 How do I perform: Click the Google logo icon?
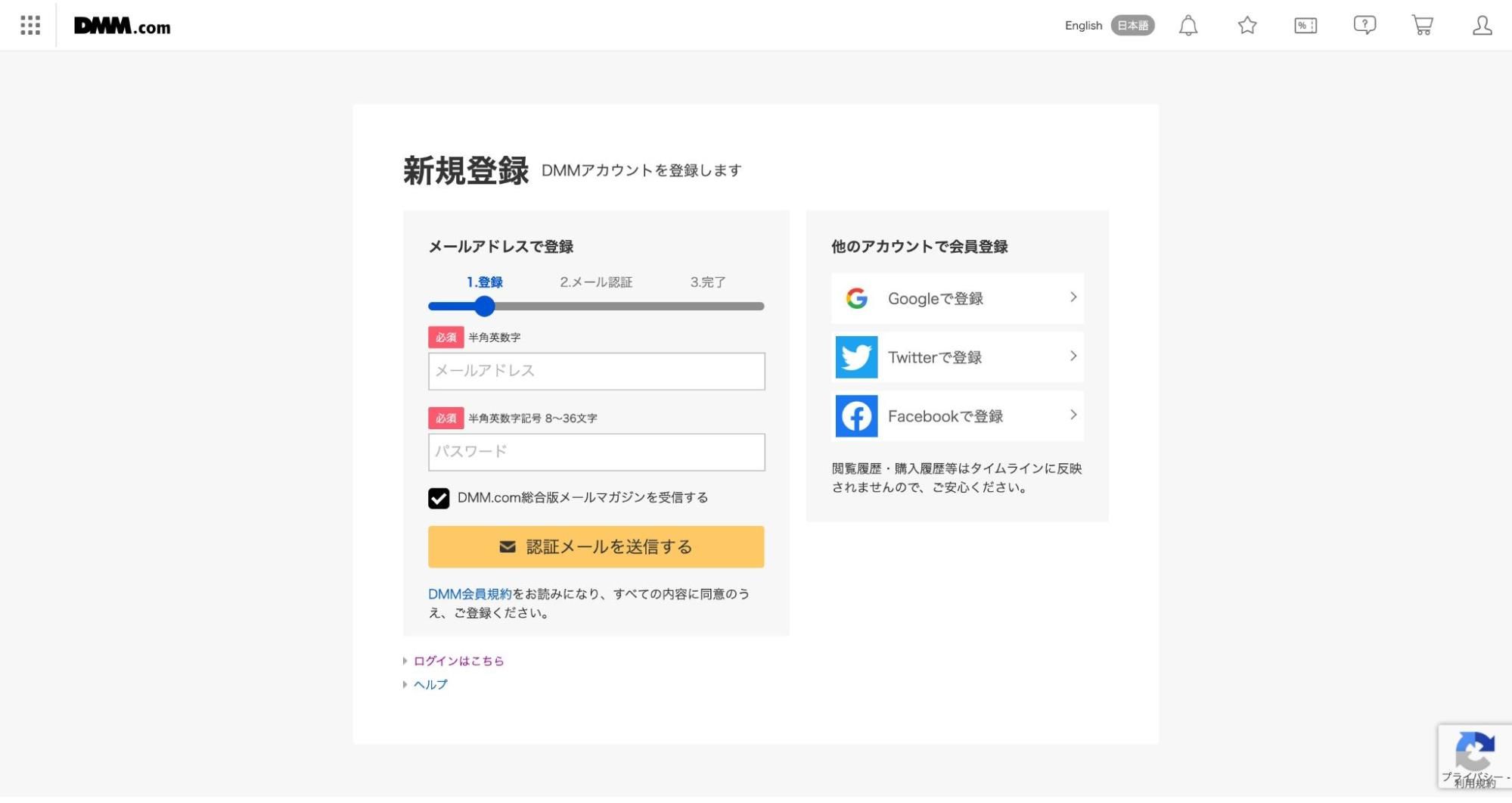click(856, 298)
